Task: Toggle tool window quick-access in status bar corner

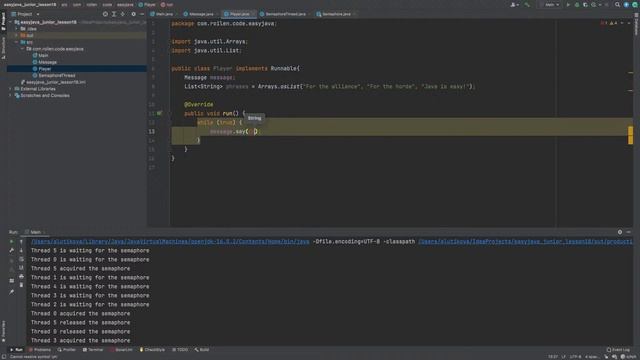Action: click(3, 356)
